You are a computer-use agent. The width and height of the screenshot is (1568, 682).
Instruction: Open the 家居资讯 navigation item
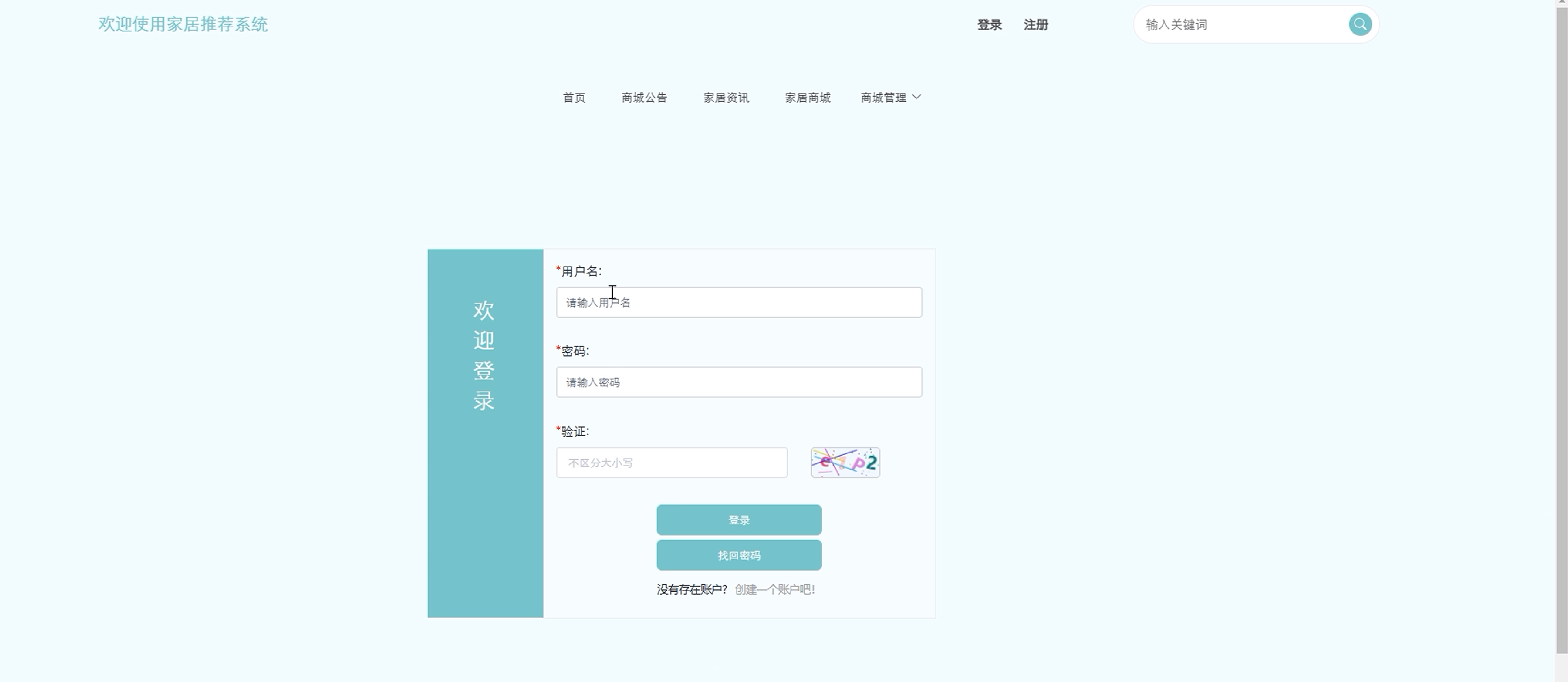[x=725, y=97]
